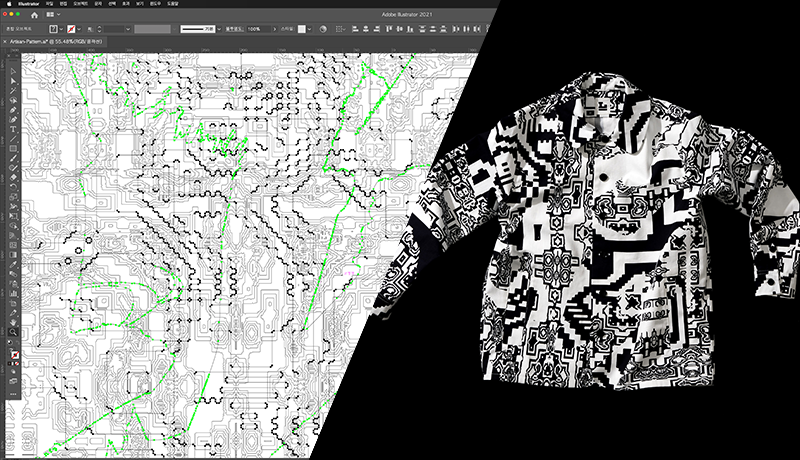Click the opacity label link
Image resolution: width=800 pixels, height=460 pixels.
click(234, 29)
